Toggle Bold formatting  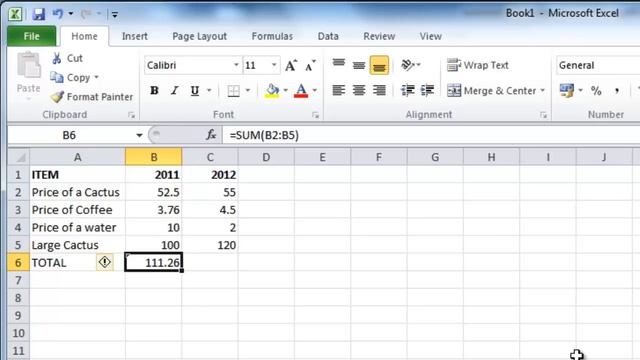pyautogui.click(x=154, y=90)
